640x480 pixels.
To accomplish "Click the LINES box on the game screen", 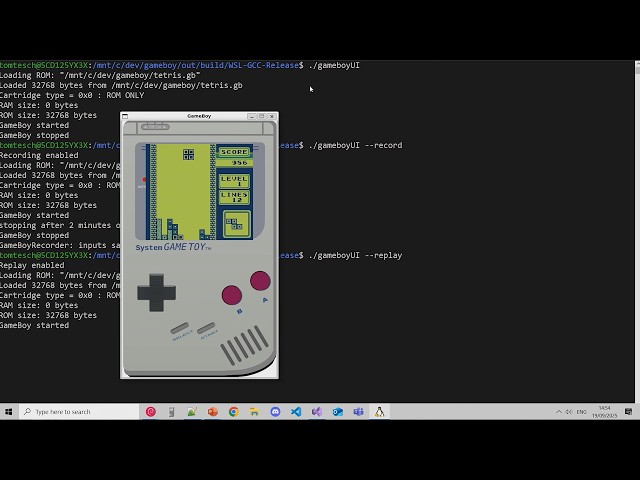I will point(234,197).
